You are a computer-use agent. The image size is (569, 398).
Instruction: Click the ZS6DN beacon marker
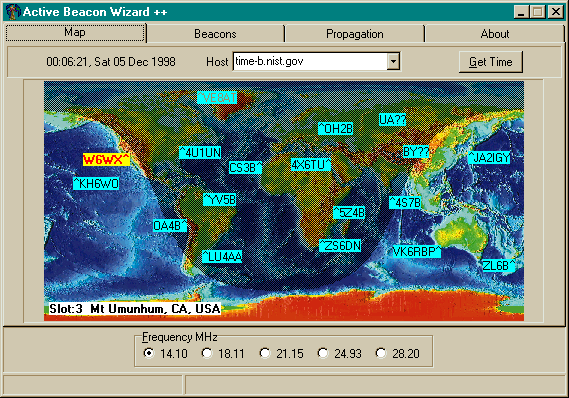pyautogui.click(x=340, y=245)
